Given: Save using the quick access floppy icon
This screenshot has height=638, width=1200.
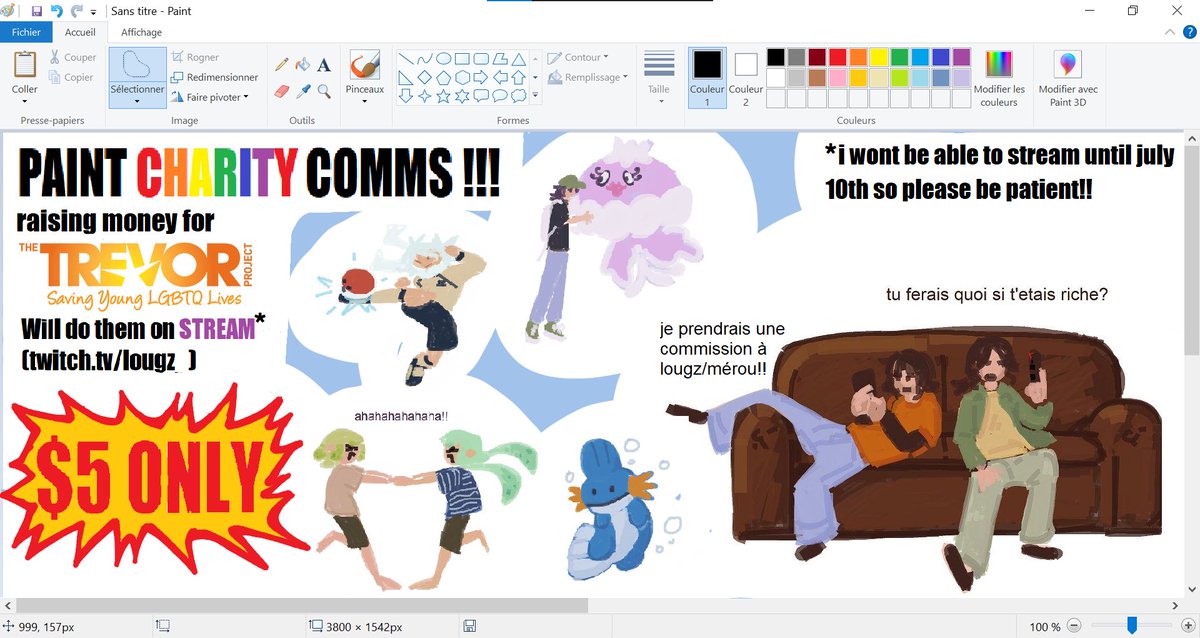Looking at the screenshot, I should [37, 11].
